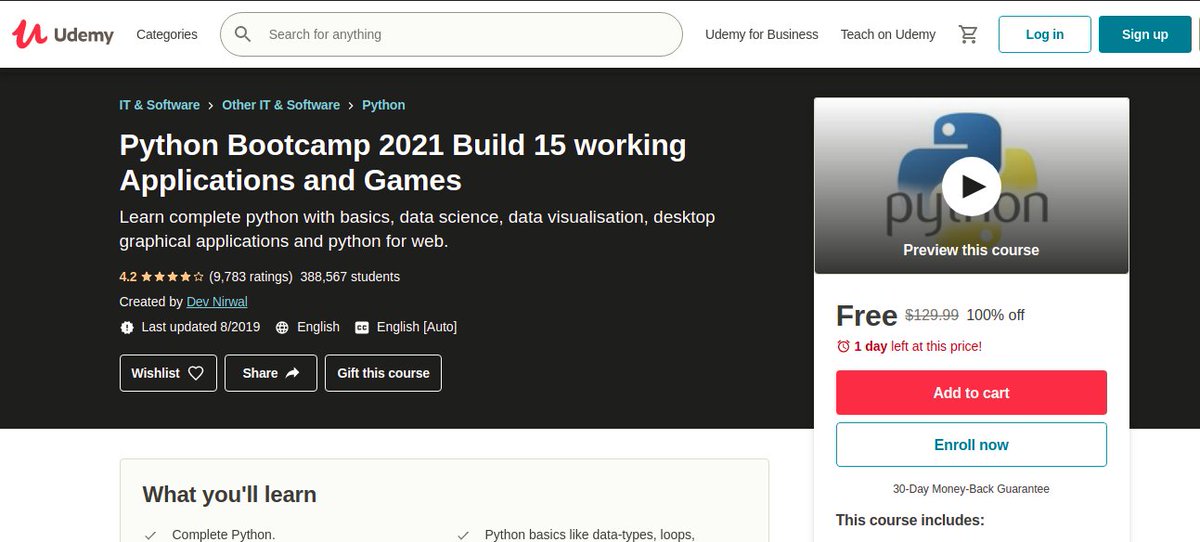Click checkmark beside Python basics item
Screen dimensions: 1200x542
(462, 535)
